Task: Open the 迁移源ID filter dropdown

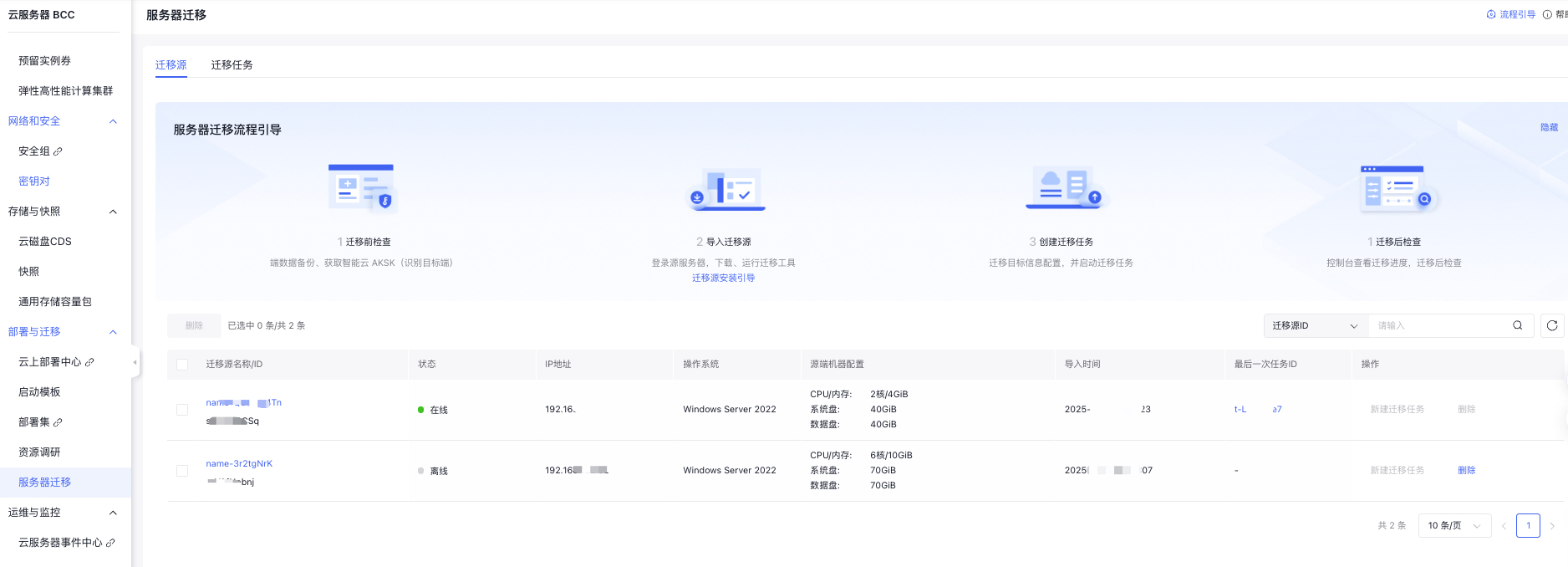Action: point(1315,325)
